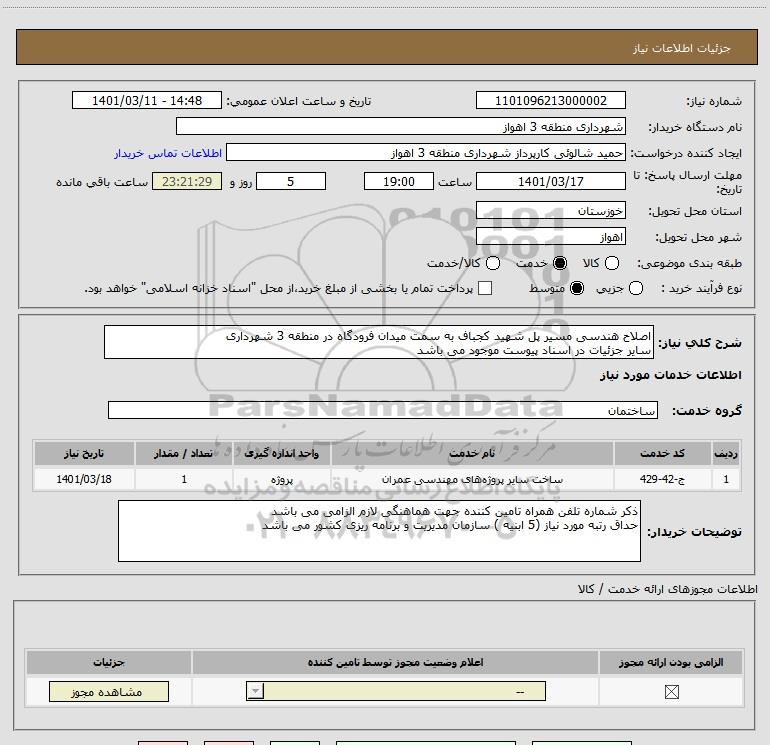Click the کد خدمت column header

[662, 453]
